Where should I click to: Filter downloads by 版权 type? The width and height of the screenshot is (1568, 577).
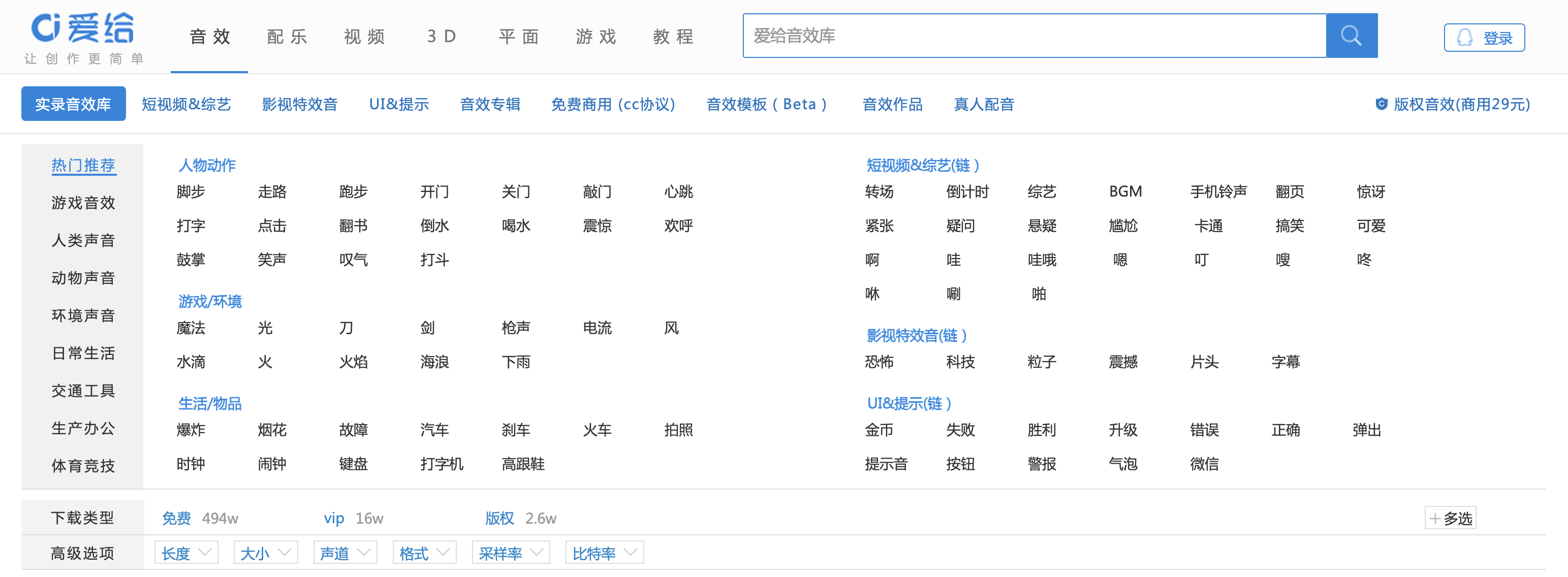point(499,518)
